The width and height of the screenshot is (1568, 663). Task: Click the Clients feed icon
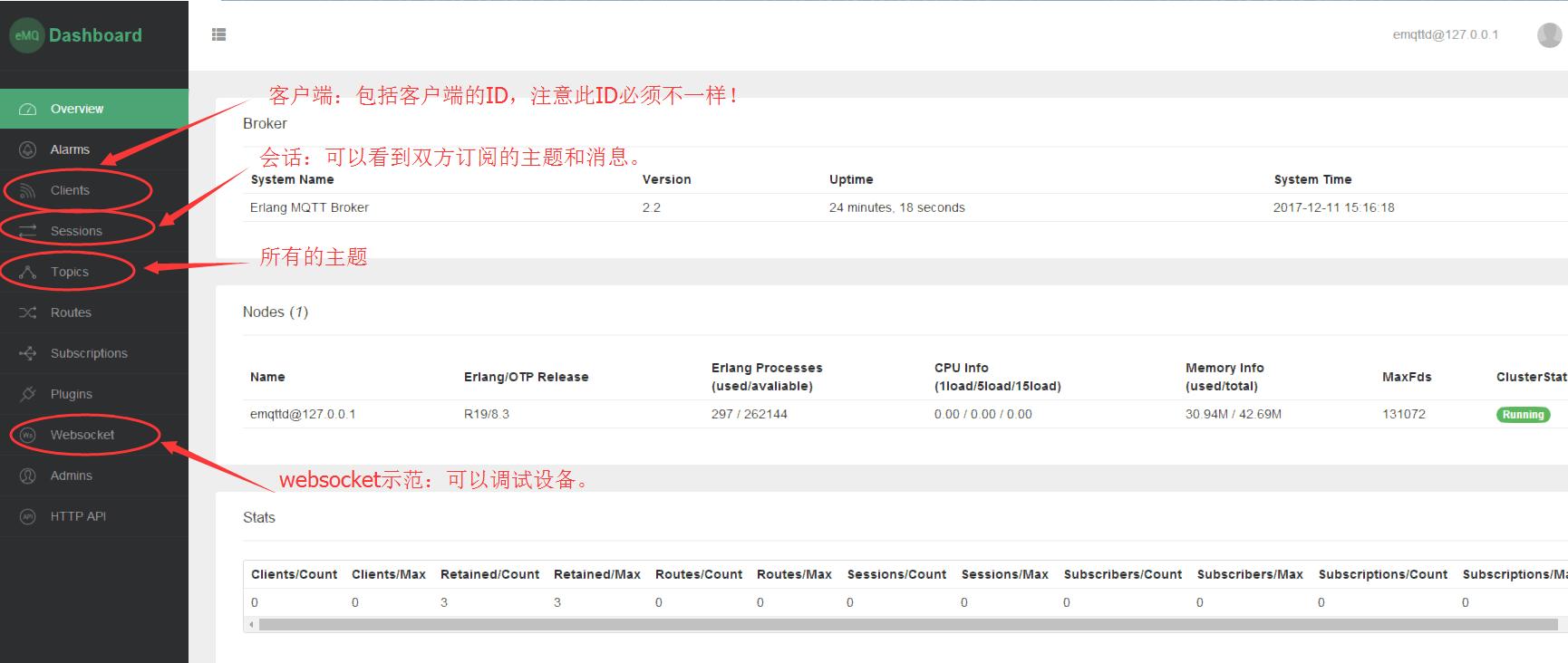28,190
